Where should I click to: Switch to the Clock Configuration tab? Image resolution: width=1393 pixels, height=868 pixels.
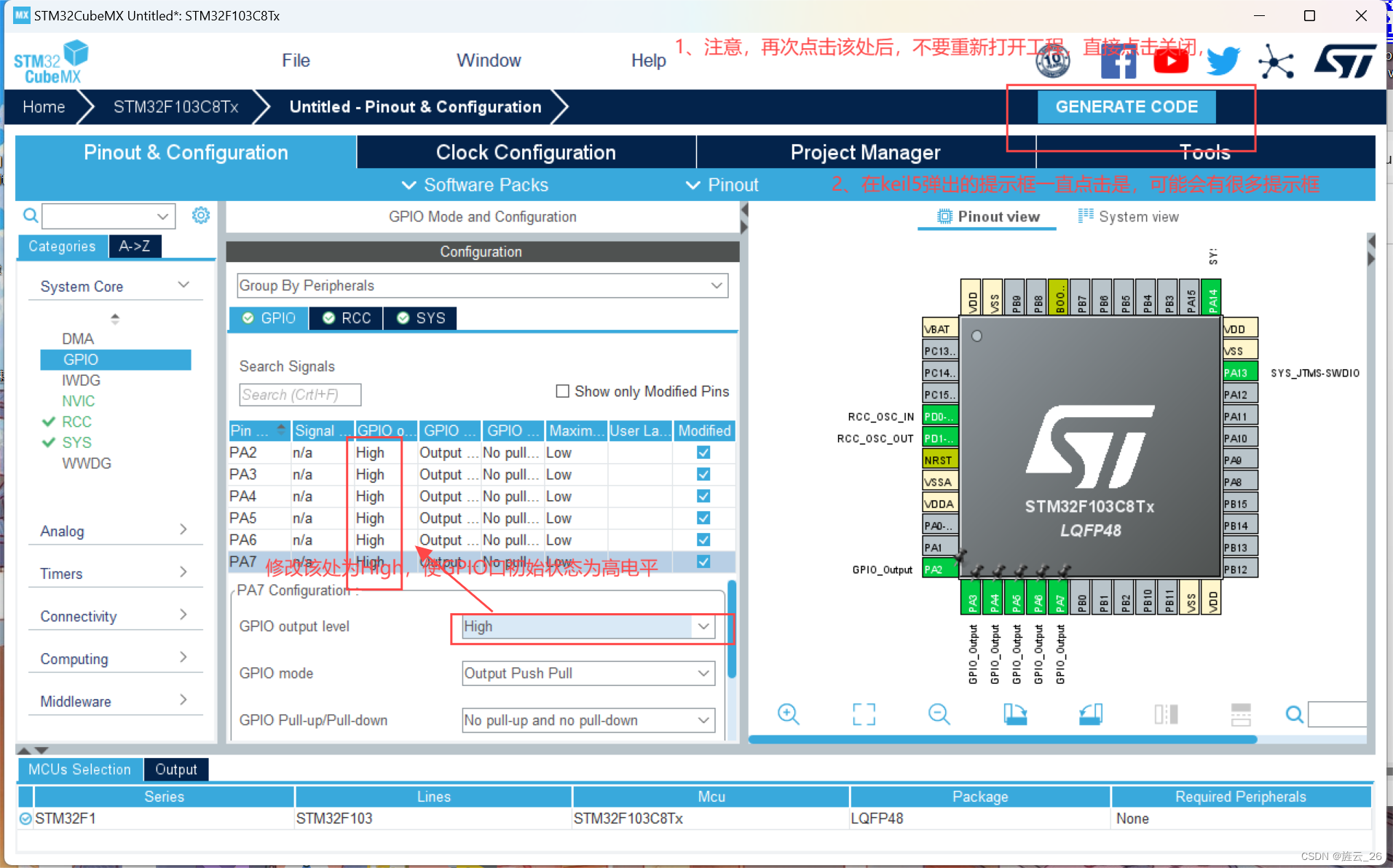(x=526, y=152)
